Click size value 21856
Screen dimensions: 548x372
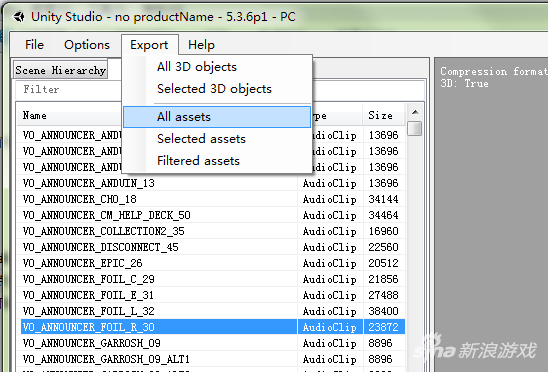coord(383,279)
